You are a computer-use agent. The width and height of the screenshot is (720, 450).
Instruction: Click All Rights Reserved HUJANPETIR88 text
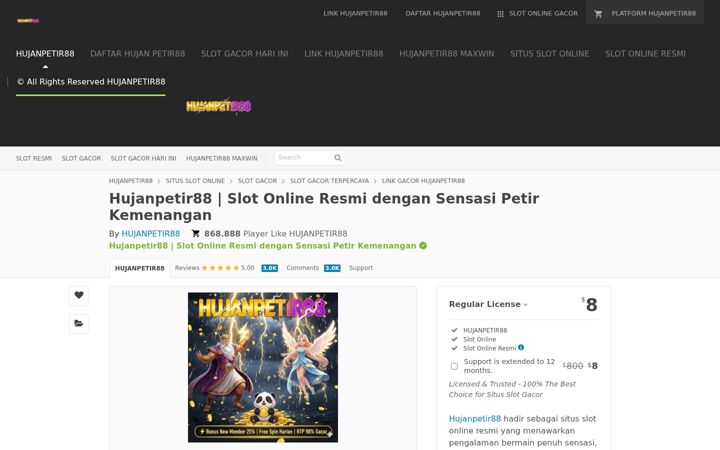coord(91,82)
